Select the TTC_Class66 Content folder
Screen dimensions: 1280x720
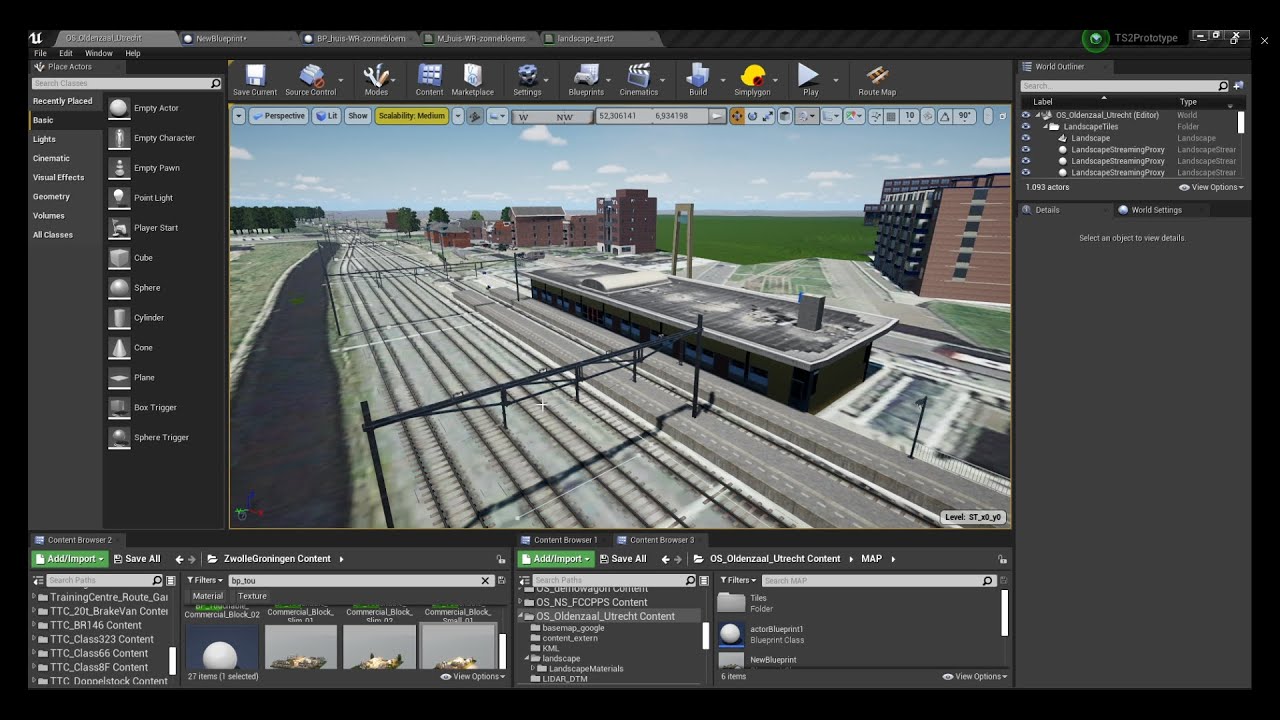(x=99, y=653)
